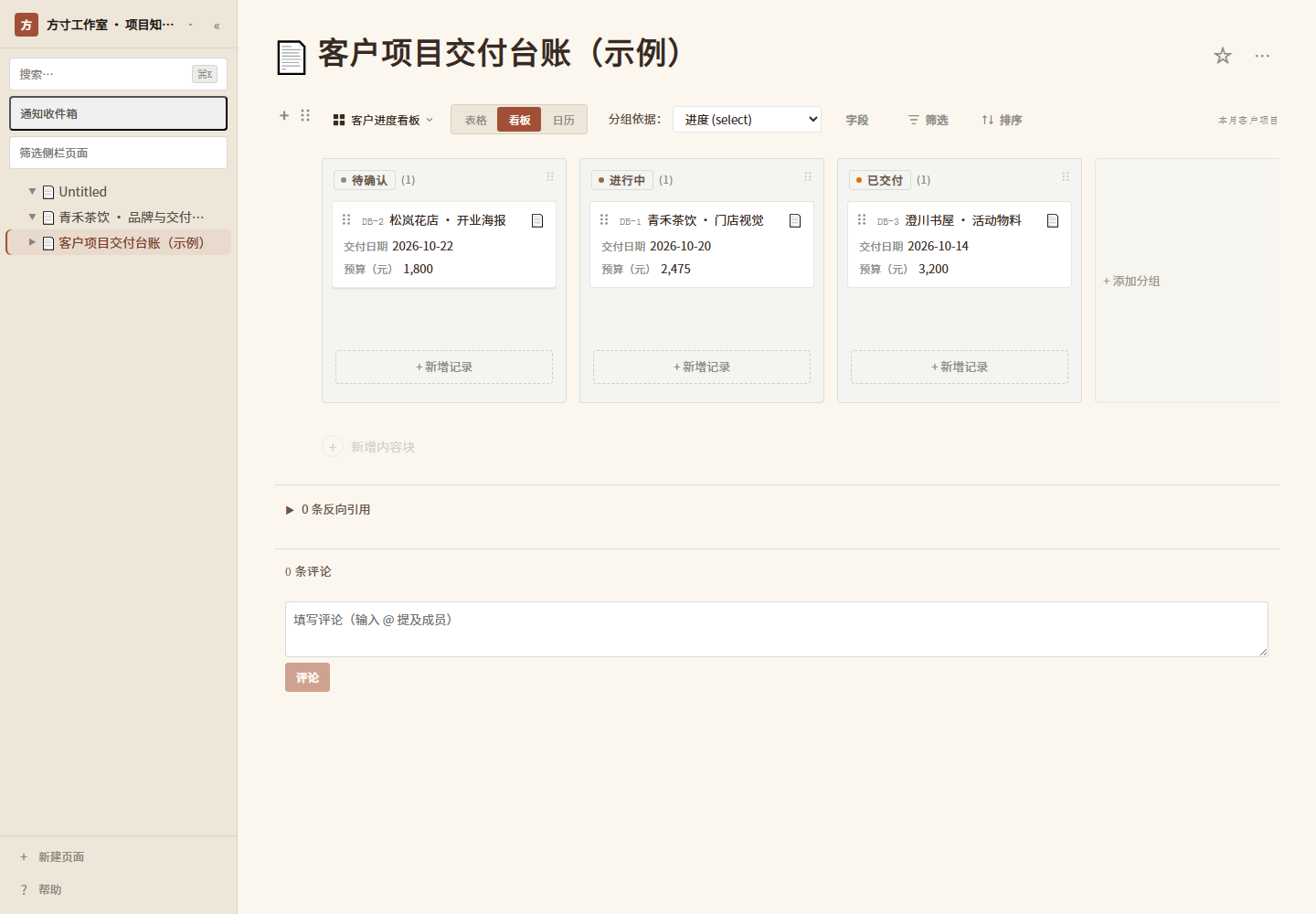
Task: Add a record in 已交付 column
Action: point(960,367)
